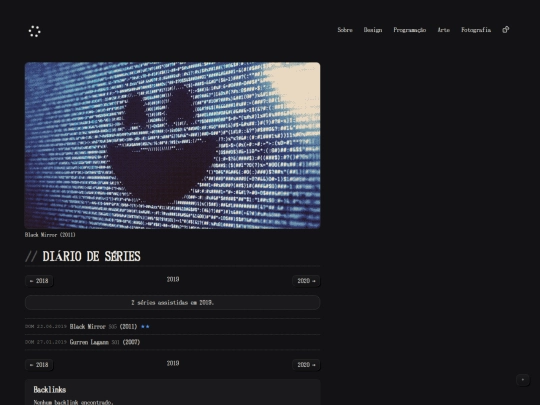This screenshot has height=405, width=540.
Task: Click the lower 2020 → button
Action: (x=306, y=365)
